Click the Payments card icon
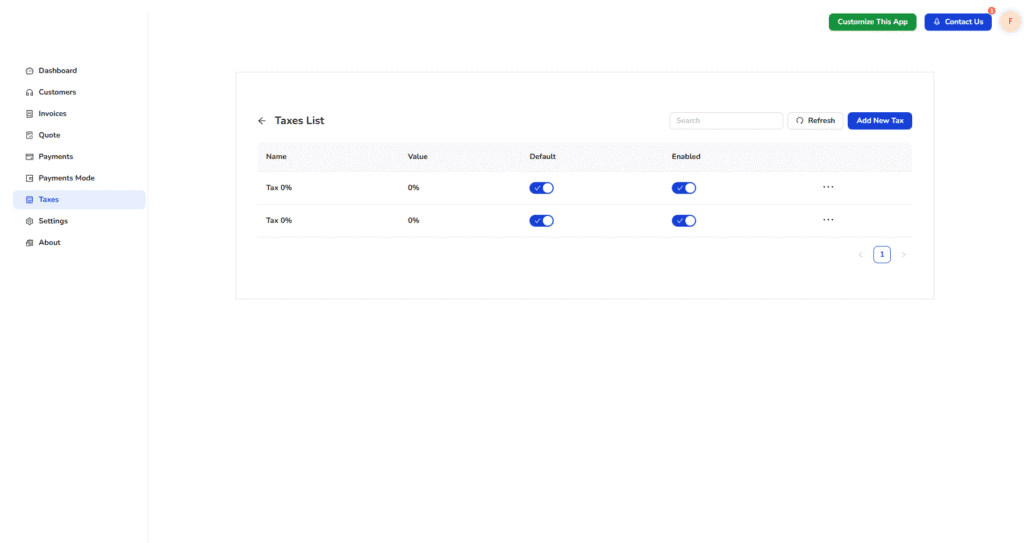The height and width of the screenshot is (543, 1024). (30, 157)
